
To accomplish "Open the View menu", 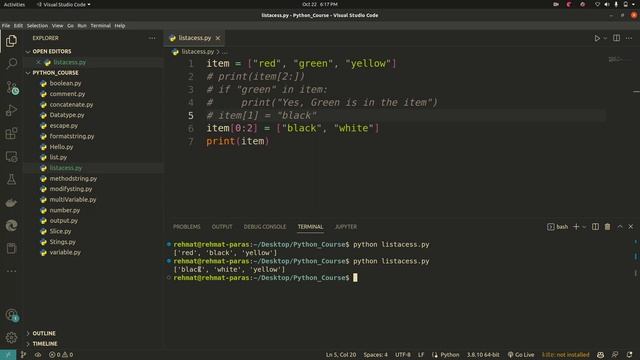I will click(57, 26).
